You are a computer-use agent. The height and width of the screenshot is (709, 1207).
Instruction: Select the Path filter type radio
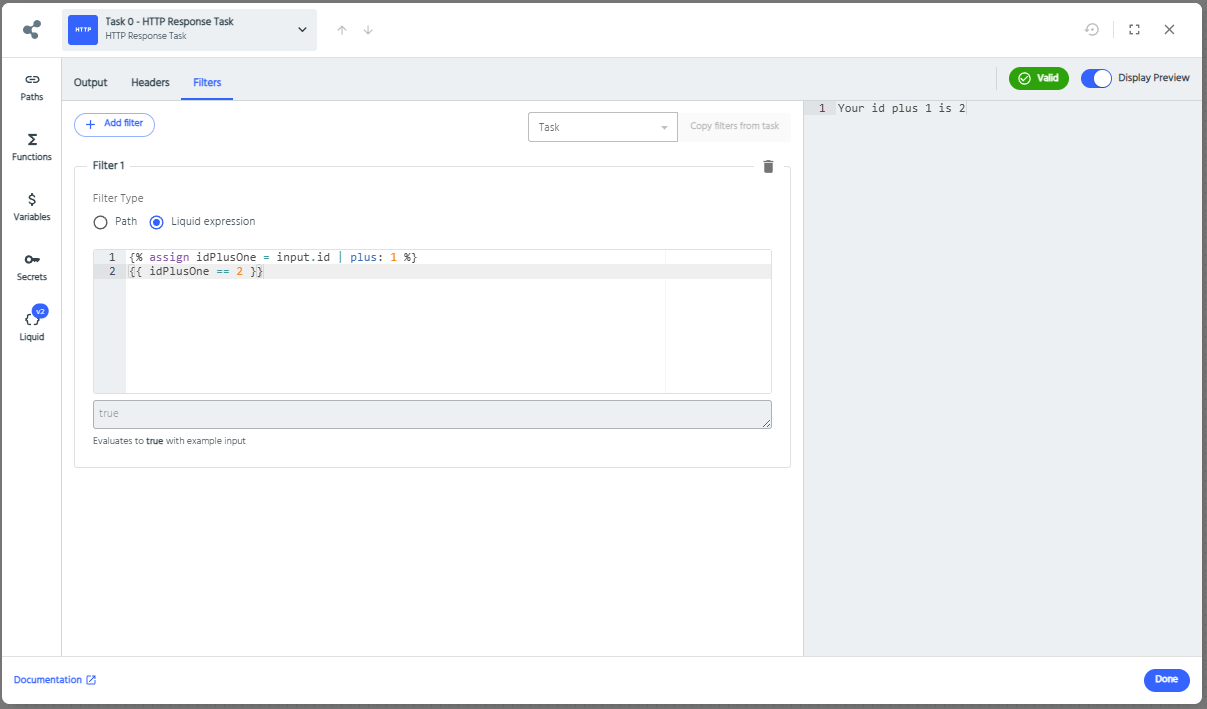click(100, 222)
